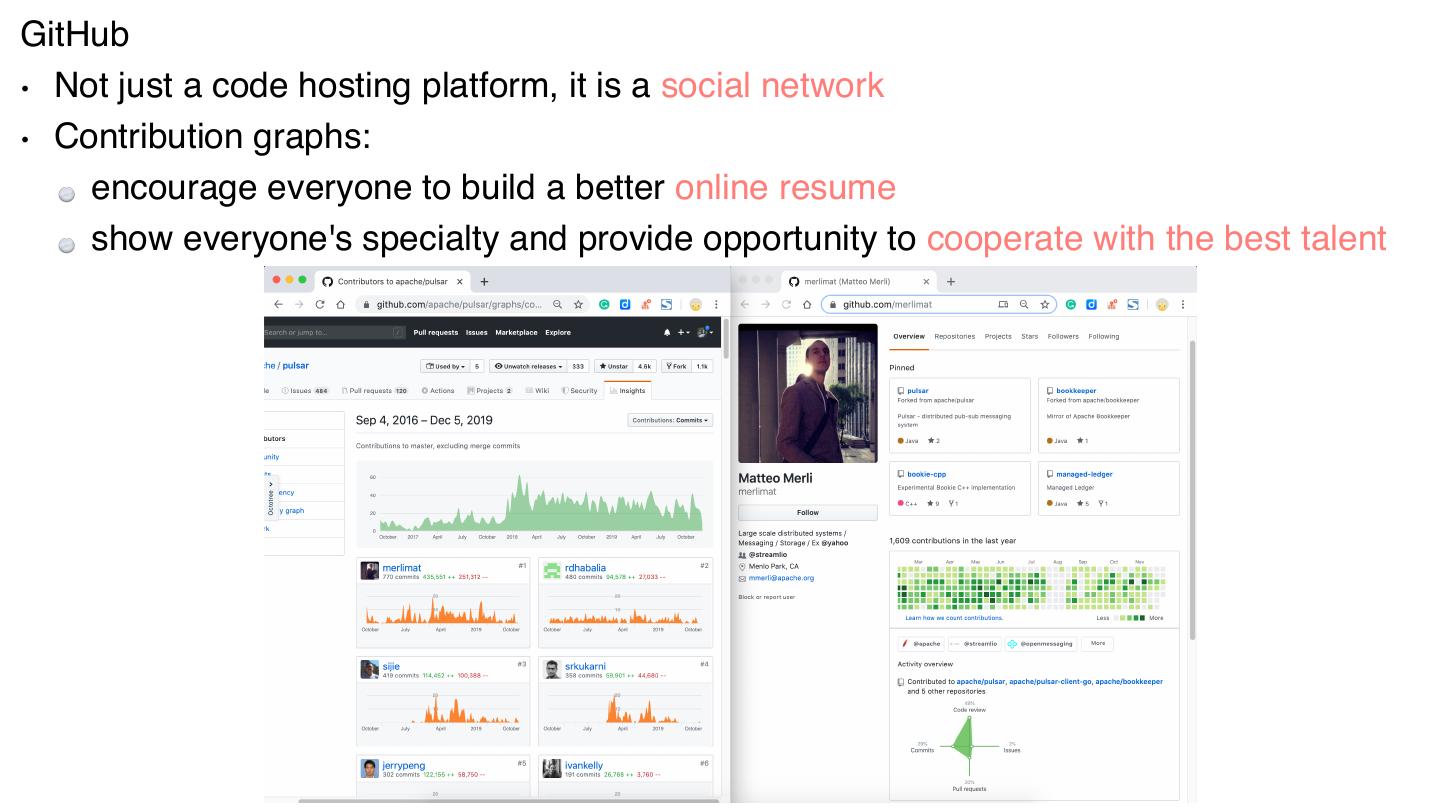The height and width of the screenshot is (810, 1440).
Task: Switch to the Security tab
Action: click(x=580, y=391)
